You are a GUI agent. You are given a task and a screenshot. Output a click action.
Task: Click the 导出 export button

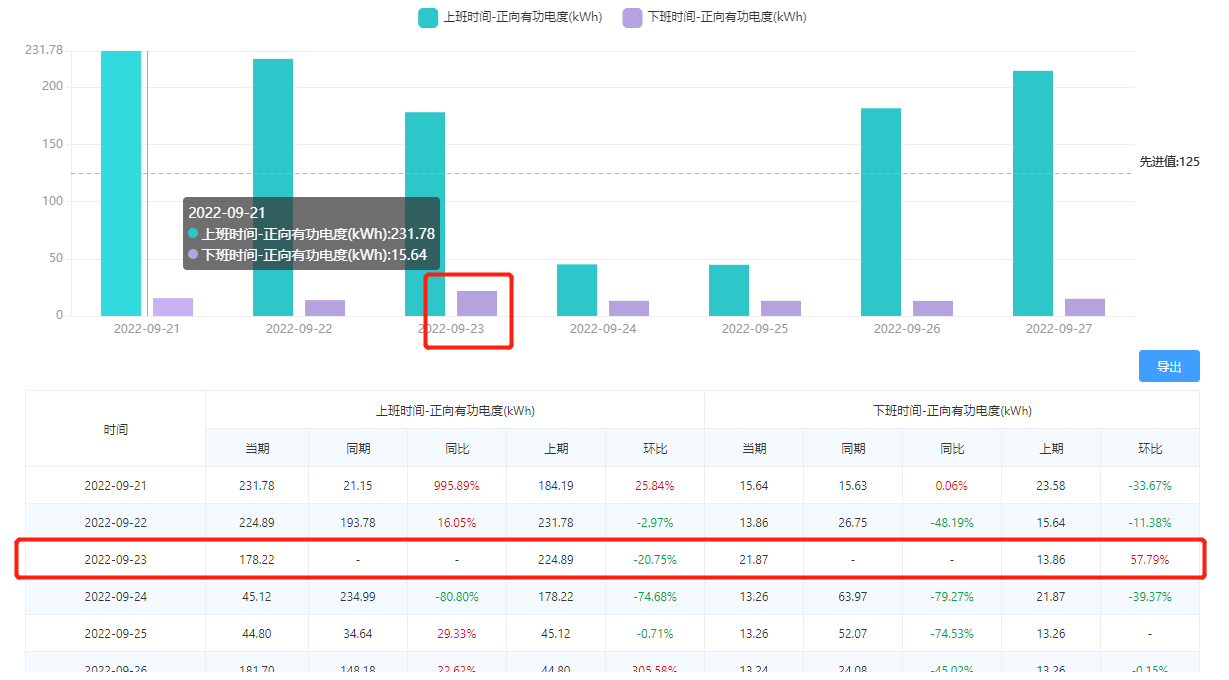point(1168,366)
